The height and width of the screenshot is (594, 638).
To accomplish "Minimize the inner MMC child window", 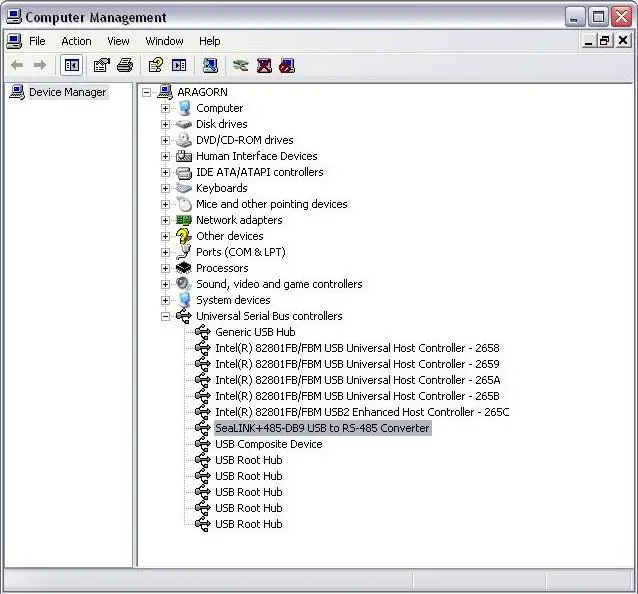I will click(x=588, y=41).
